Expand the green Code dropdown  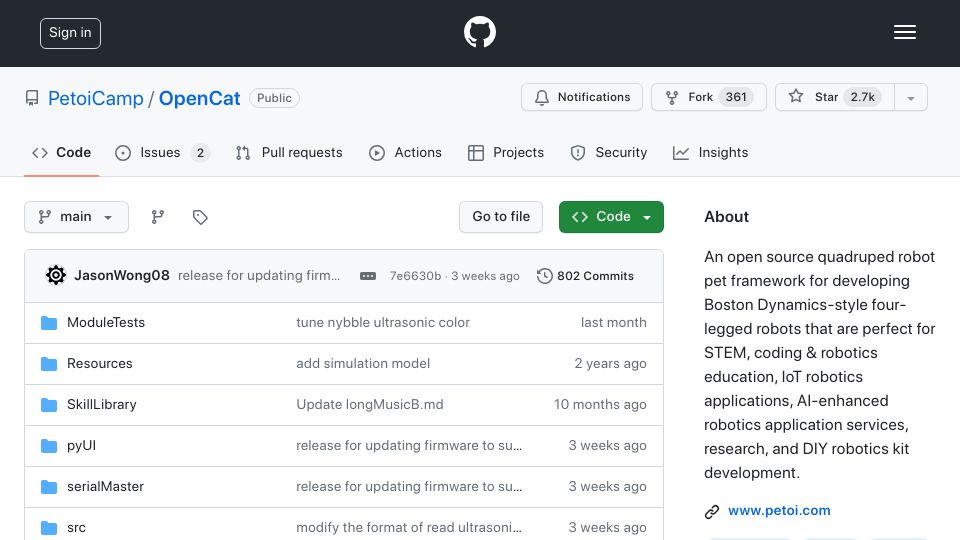point(611,217)
